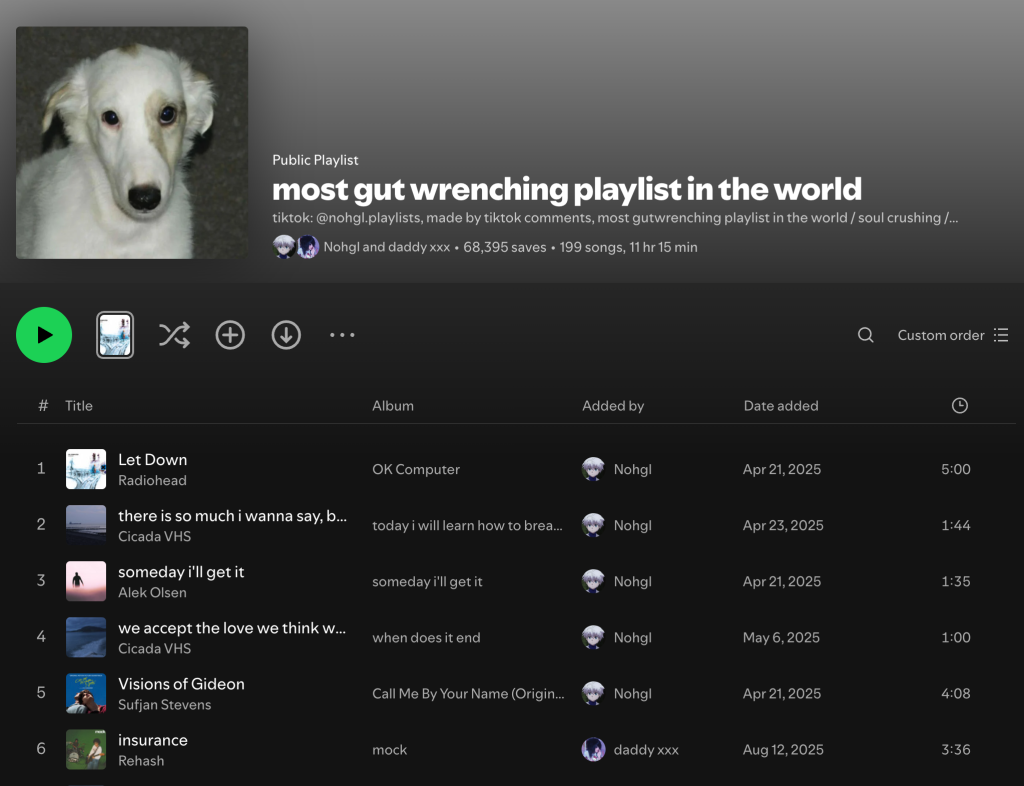Open the dog playlist cover image
The height and width of the screenshot is (786, 1024).
tap(132, 143)
